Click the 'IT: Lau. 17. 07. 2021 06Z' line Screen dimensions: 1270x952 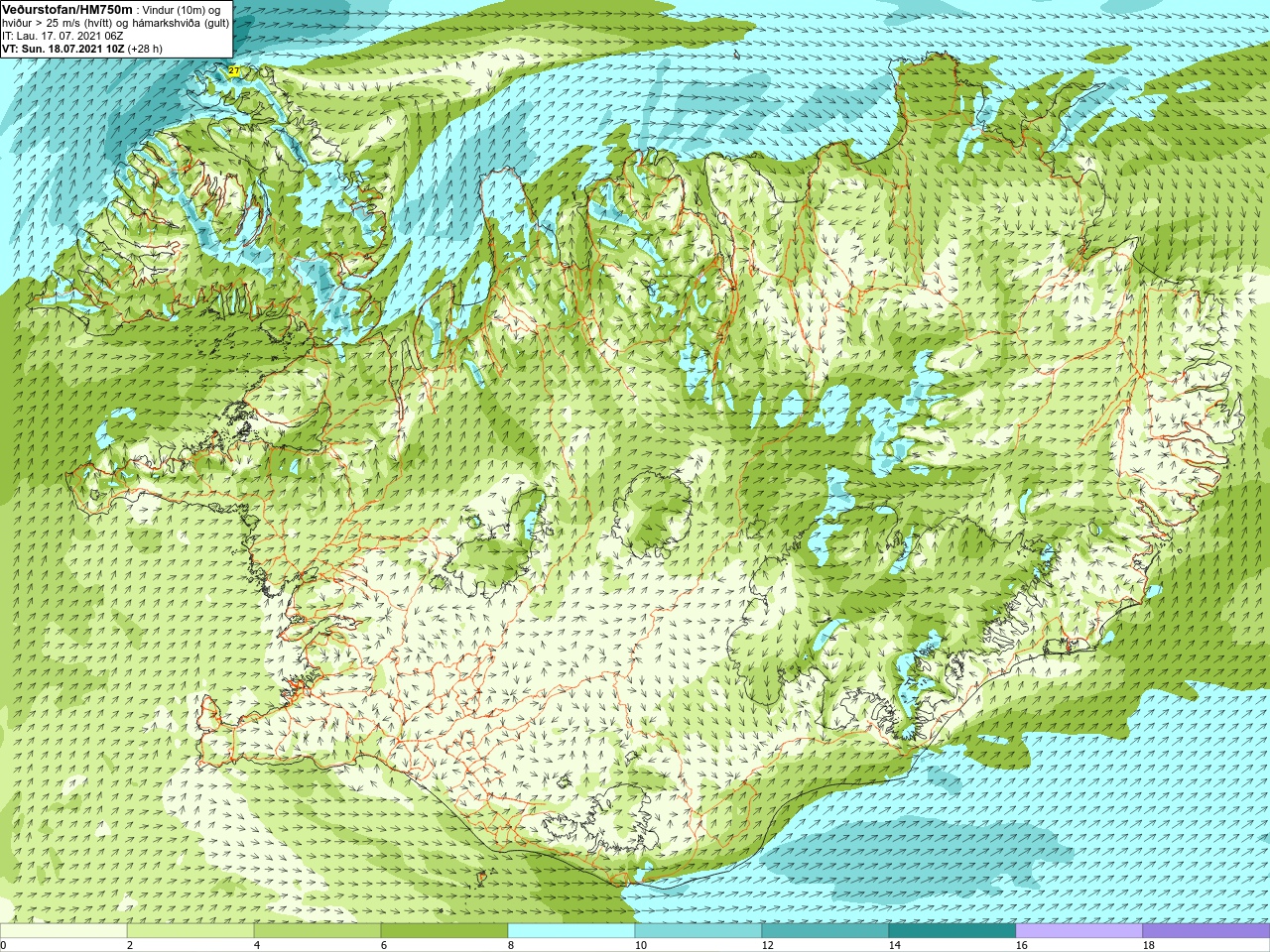63,35
